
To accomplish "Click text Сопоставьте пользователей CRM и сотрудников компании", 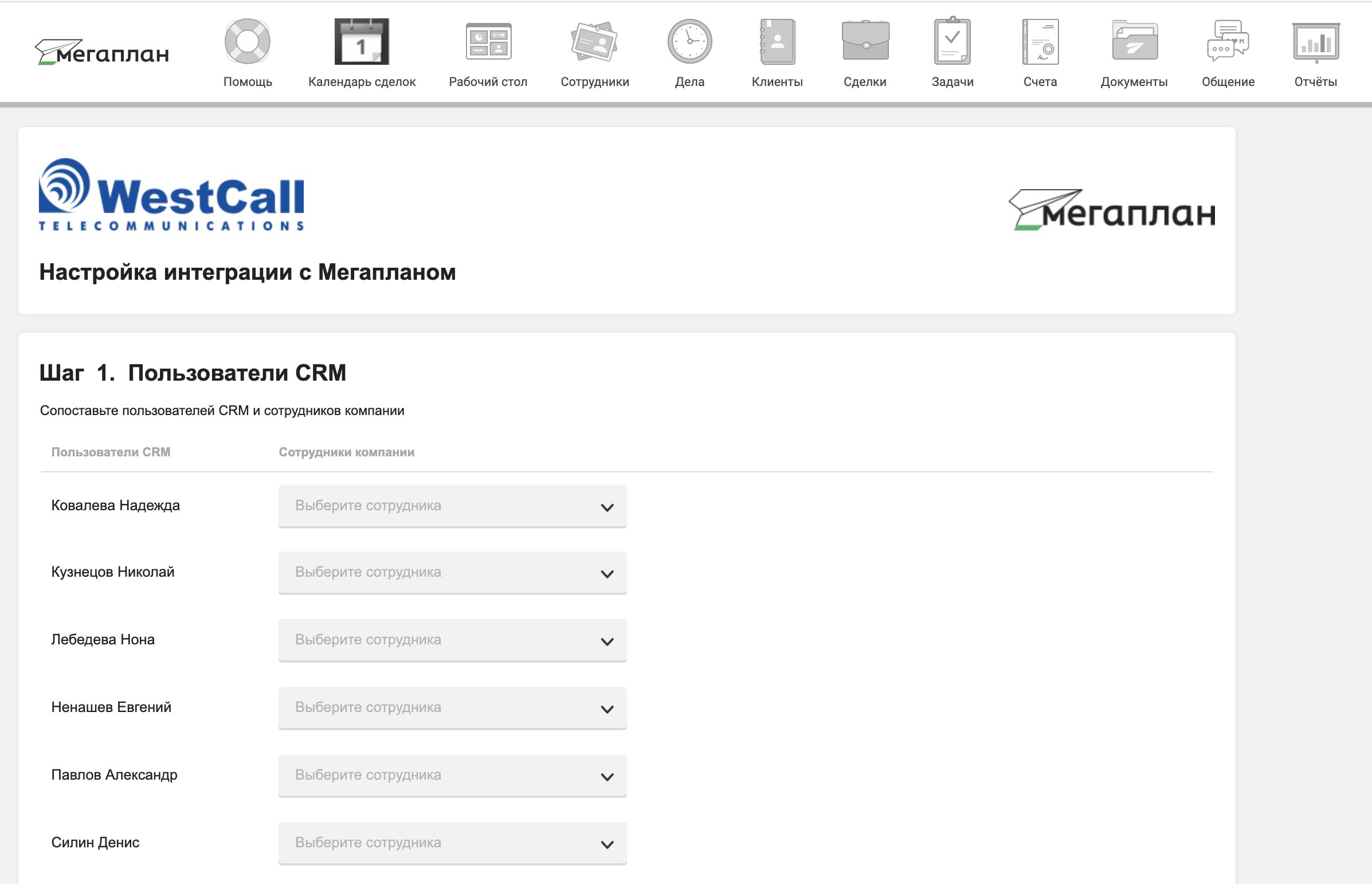I will tap(222, 411).
